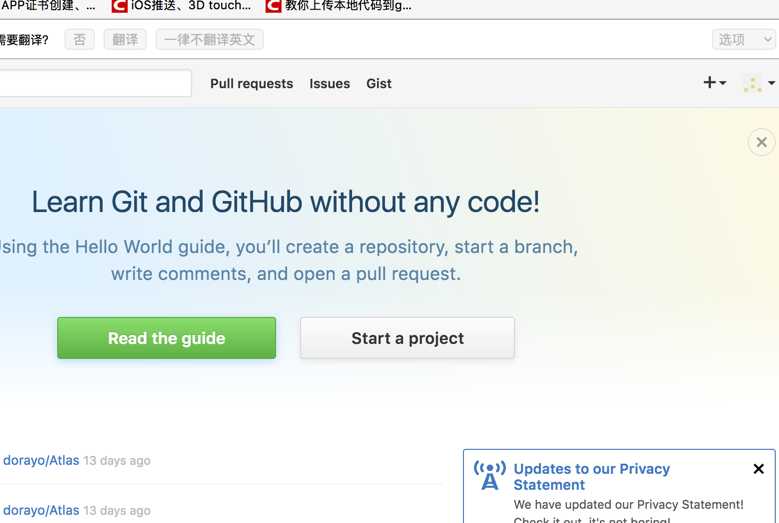Open the second dorayo/Atlas link
The width and height of the screenshot is (779, 523).
click(x=41, y=510)
